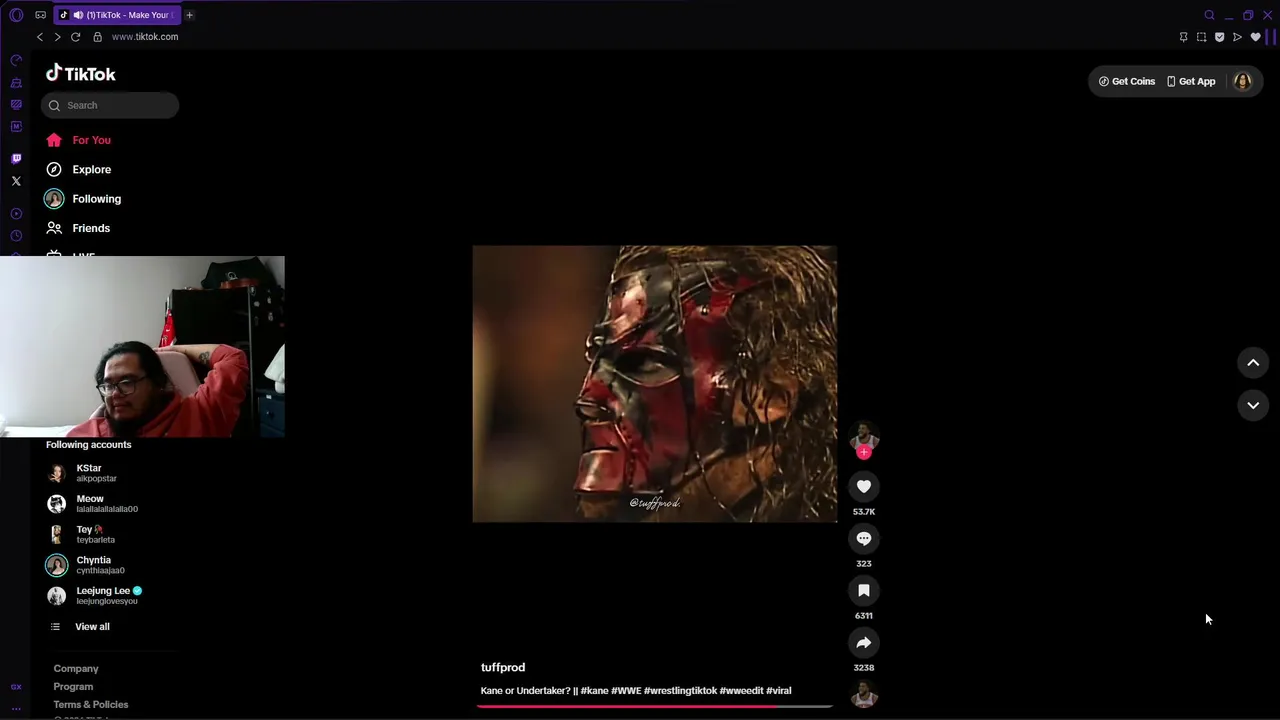This screenshot has width=1280, height=720.
Task: Open the Player icon in Opera sidebar
Action: [x=16, y=214]
